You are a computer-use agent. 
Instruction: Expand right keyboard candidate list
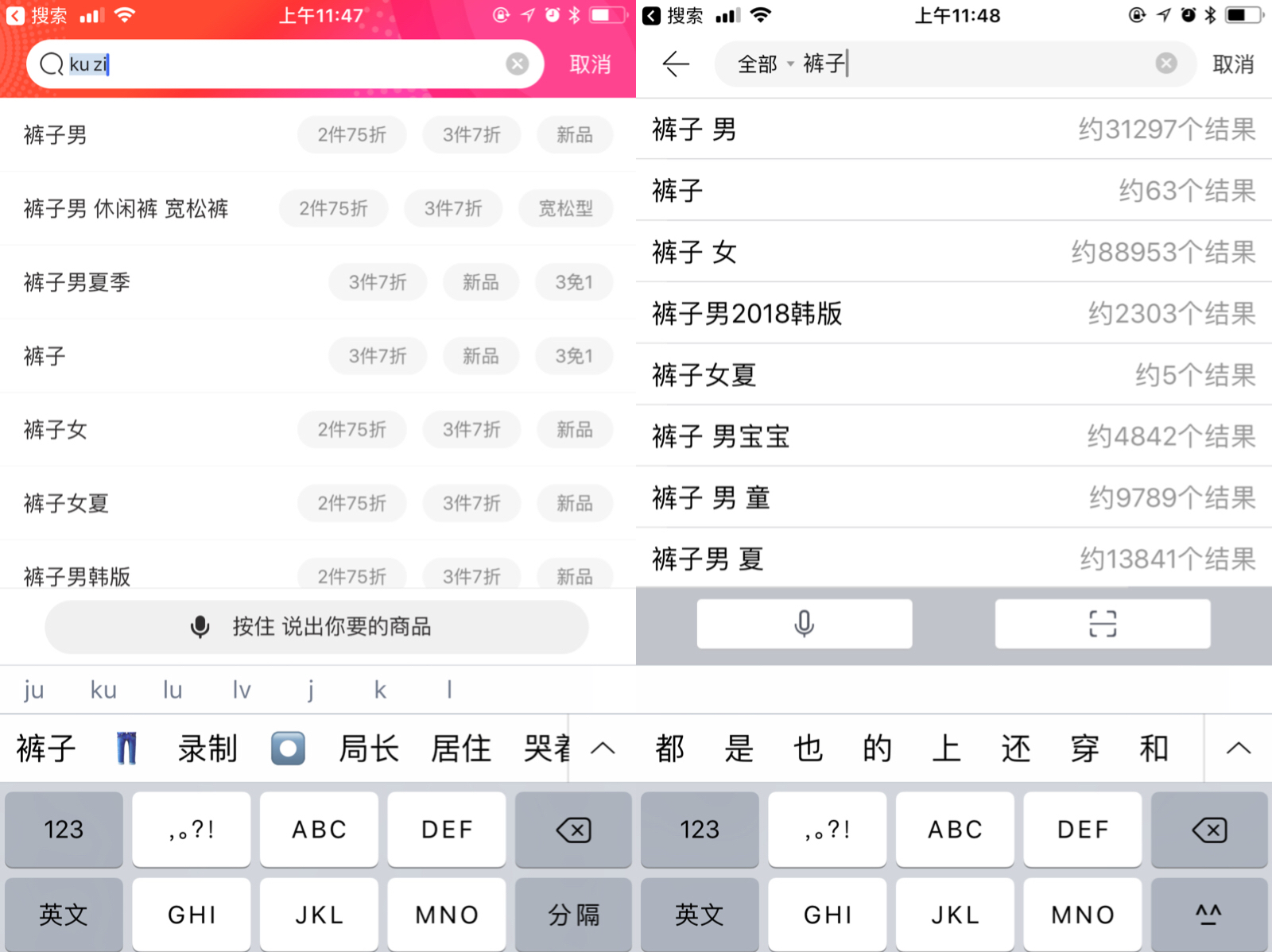click(1238, 749)
